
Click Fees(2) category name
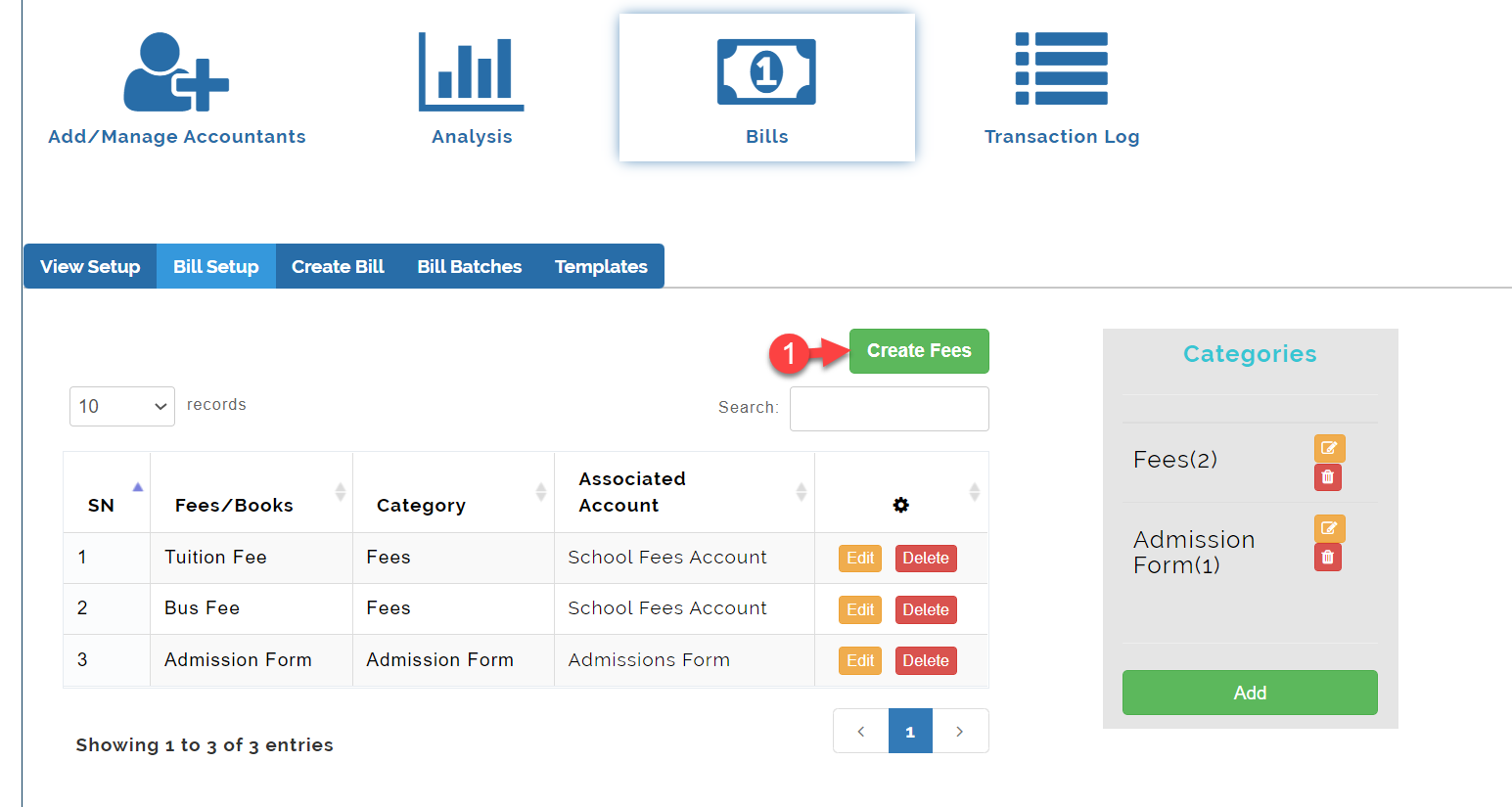1175,460
